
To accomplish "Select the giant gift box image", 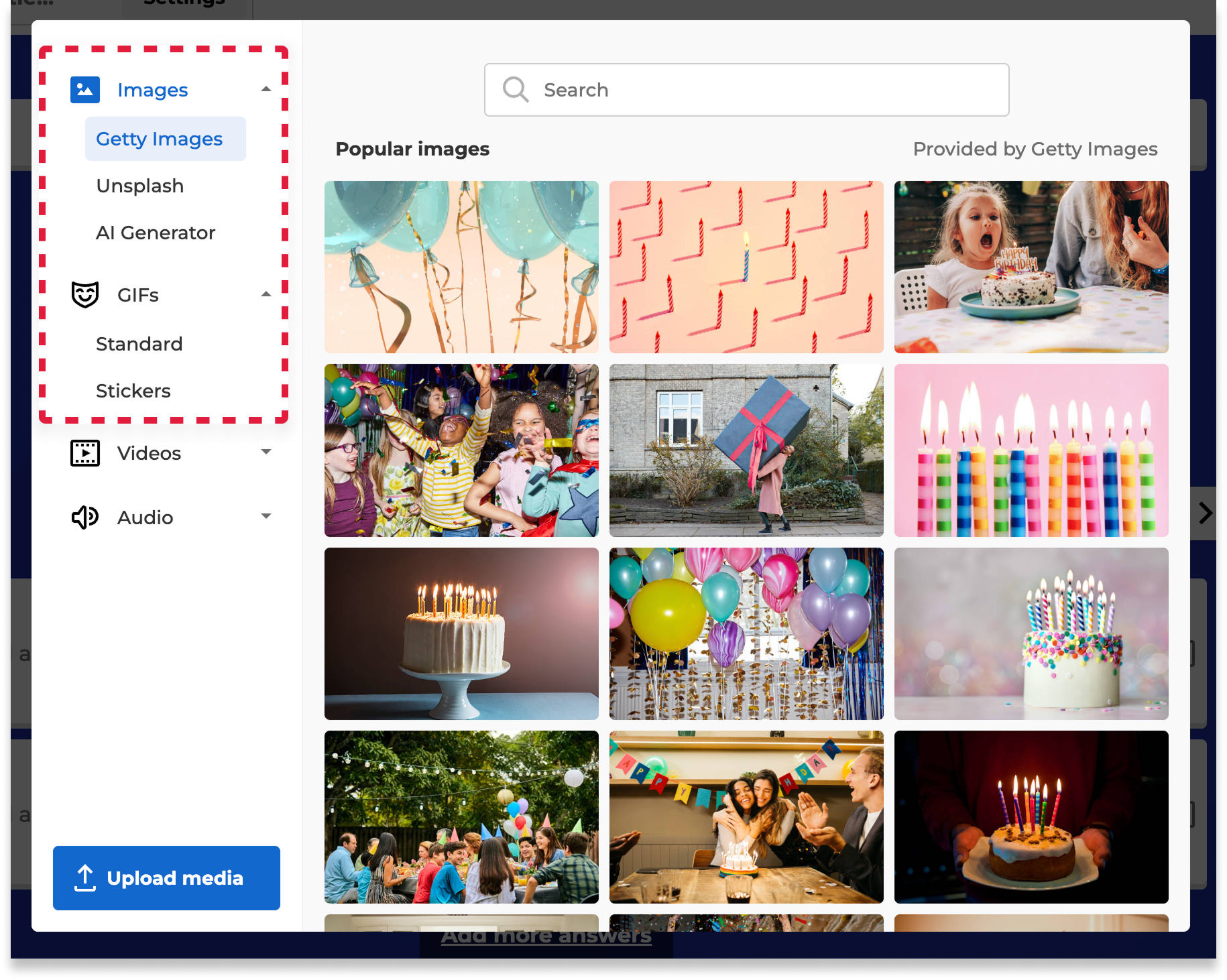I will point(746,450).
